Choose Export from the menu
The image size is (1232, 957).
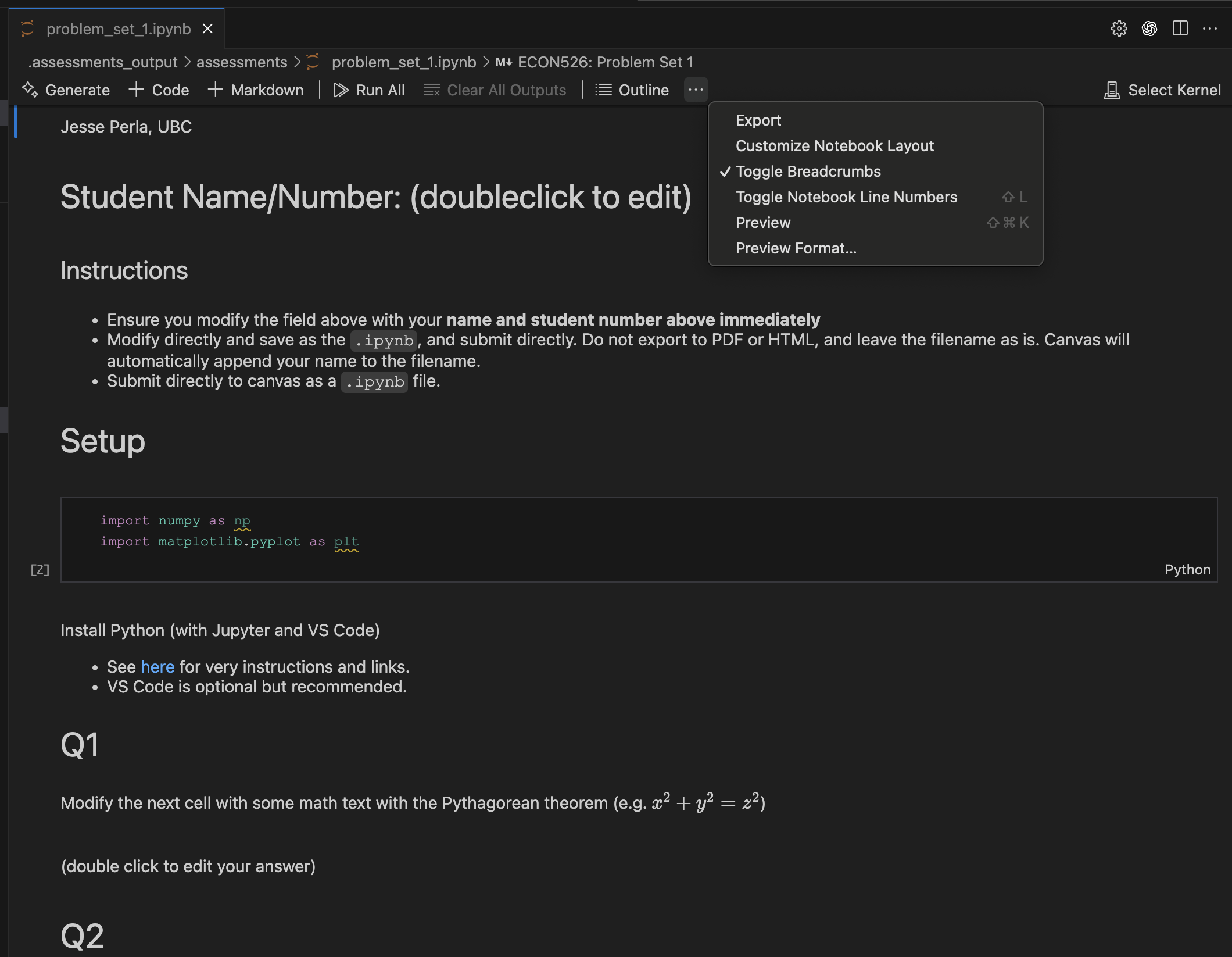click(758, 120)
